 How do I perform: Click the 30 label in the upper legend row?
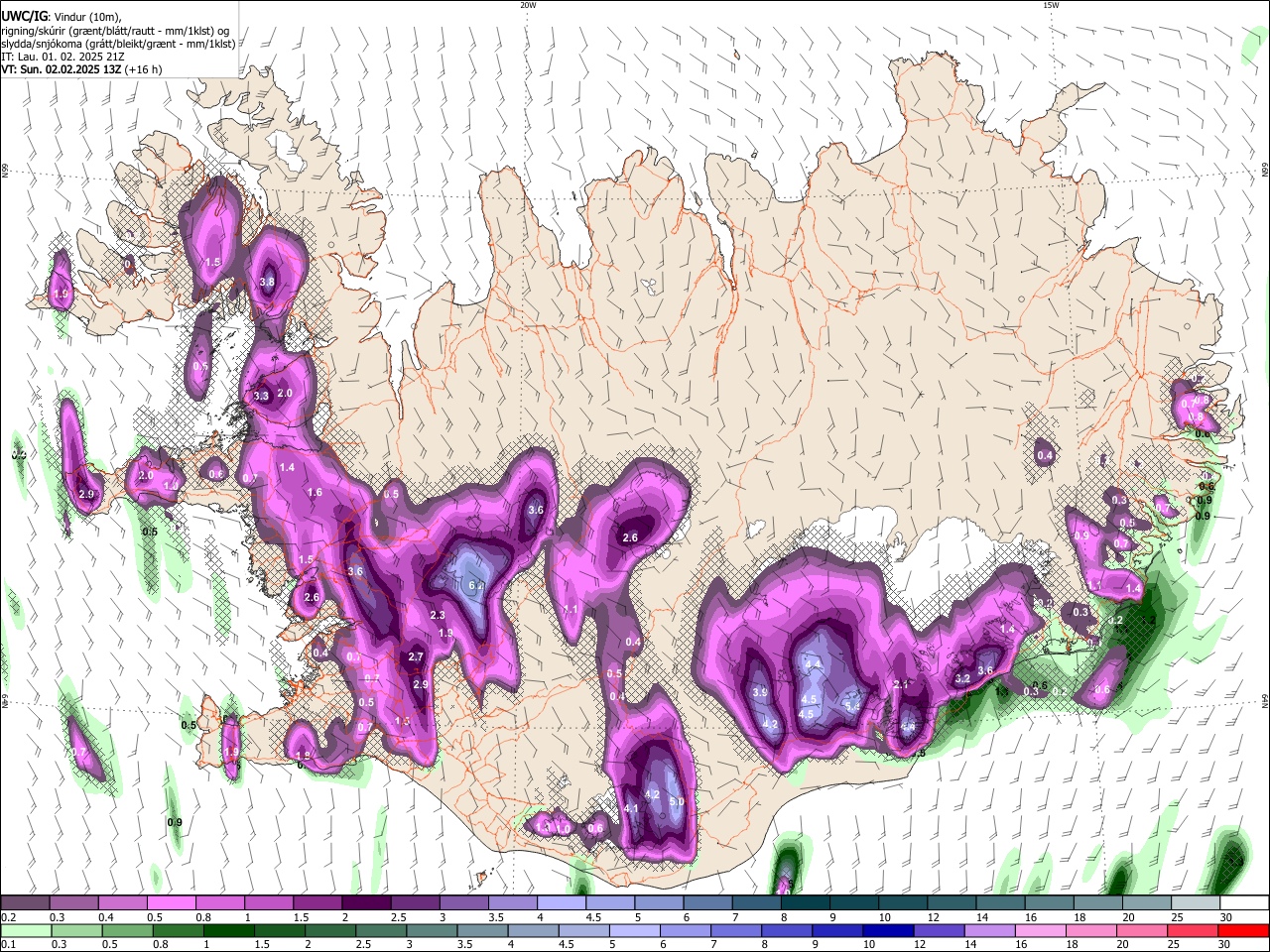(1225, 917)
